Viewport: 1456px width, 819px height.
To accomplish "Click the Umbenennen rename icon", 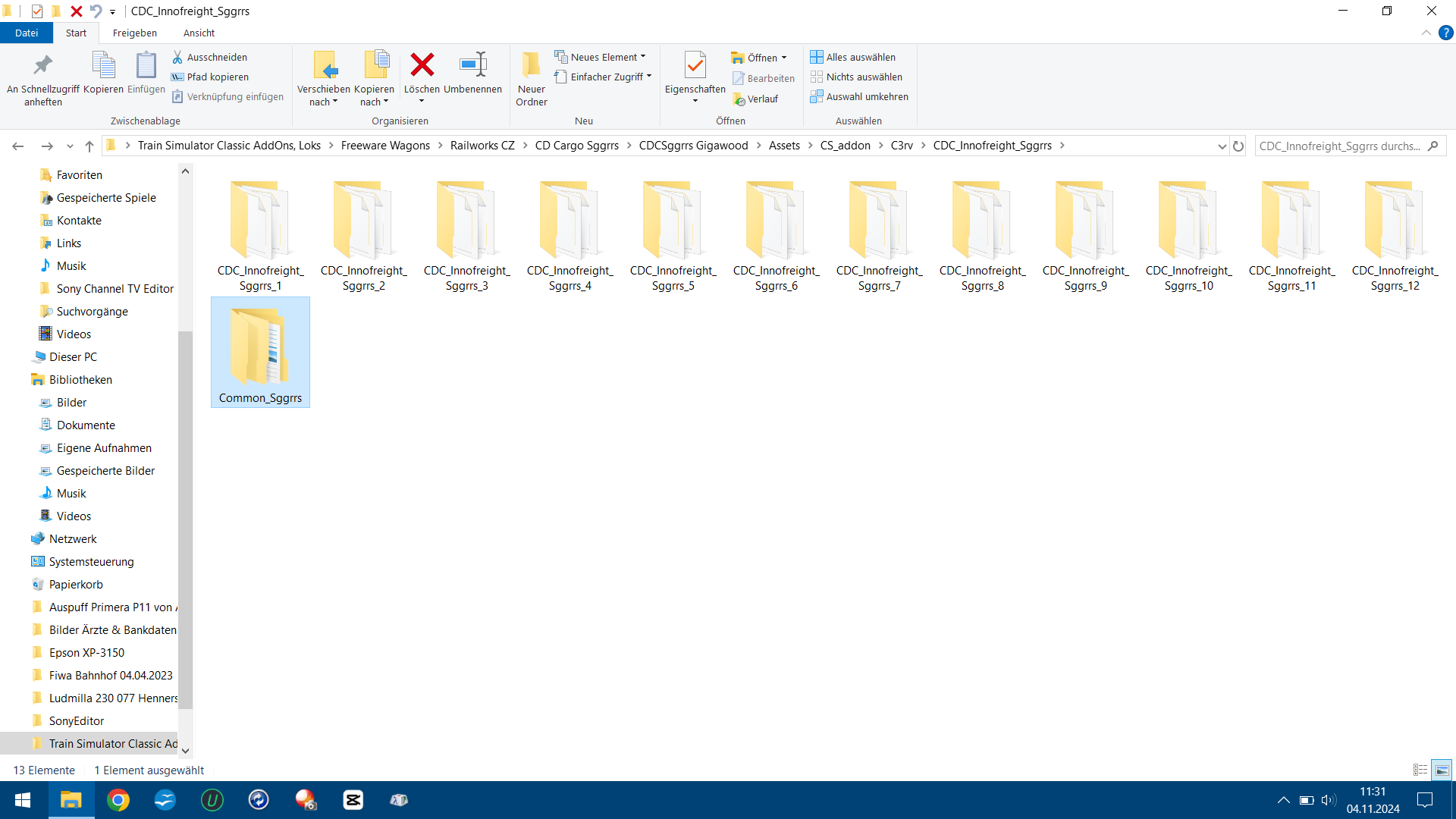I will tap(473, 66).
